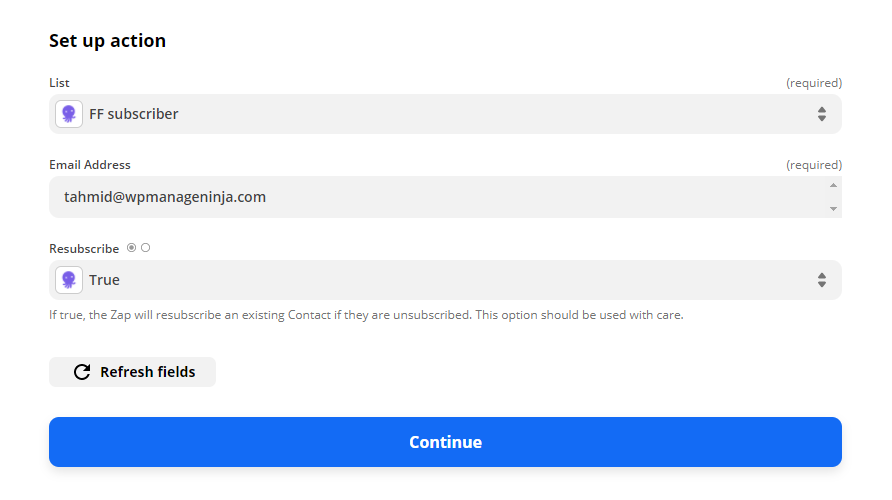Select the empty Resubscribe radio button
Image resolution: width=892 pixels, height=500 pixels.
[x=146, y=248]
